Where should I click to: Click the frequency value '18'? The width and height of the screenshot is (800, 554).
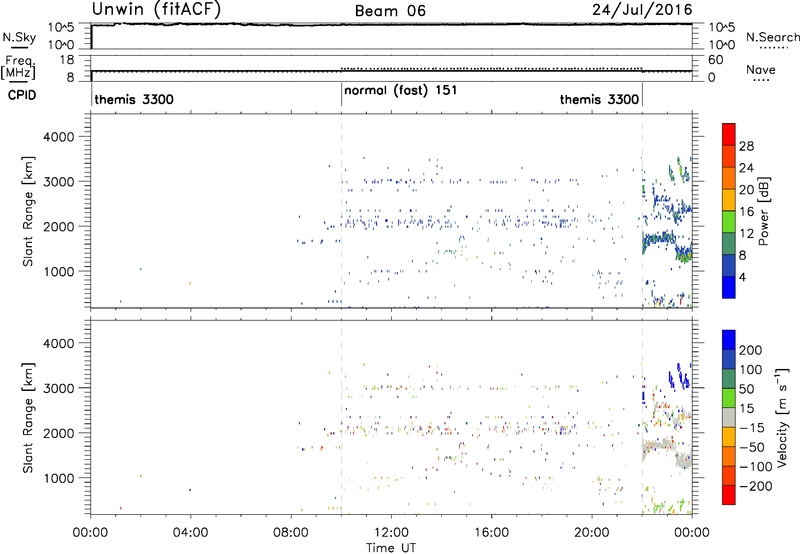tap(67, 60)
